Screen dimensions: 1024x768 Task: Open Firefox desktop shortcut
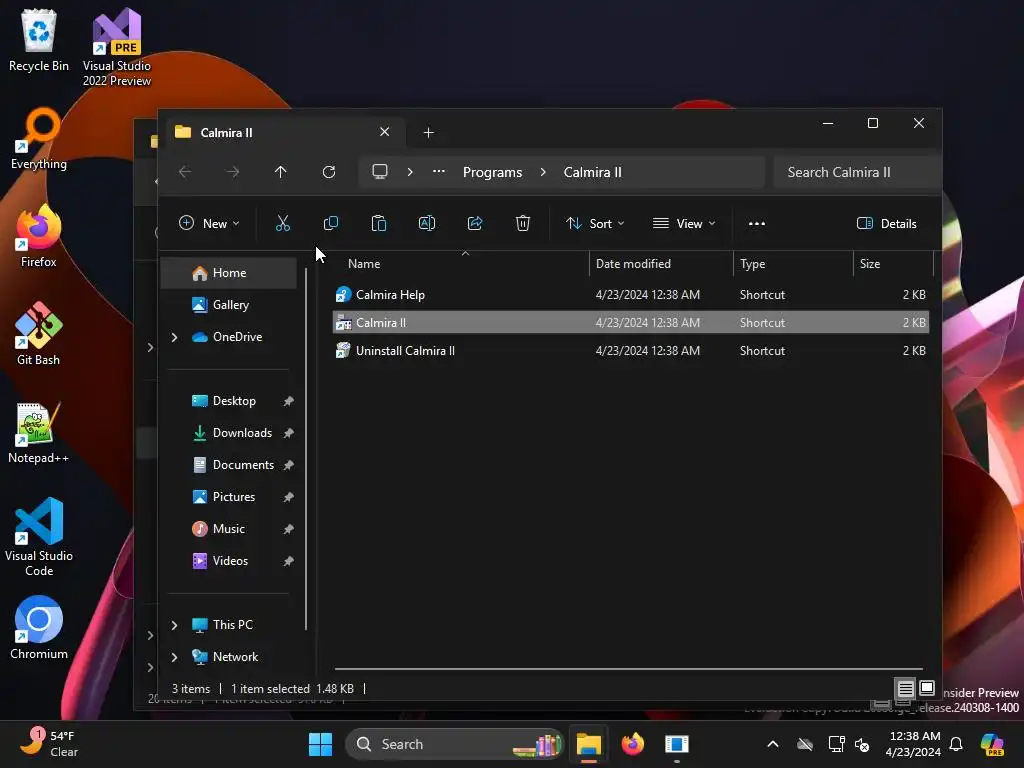coord(39,236)
